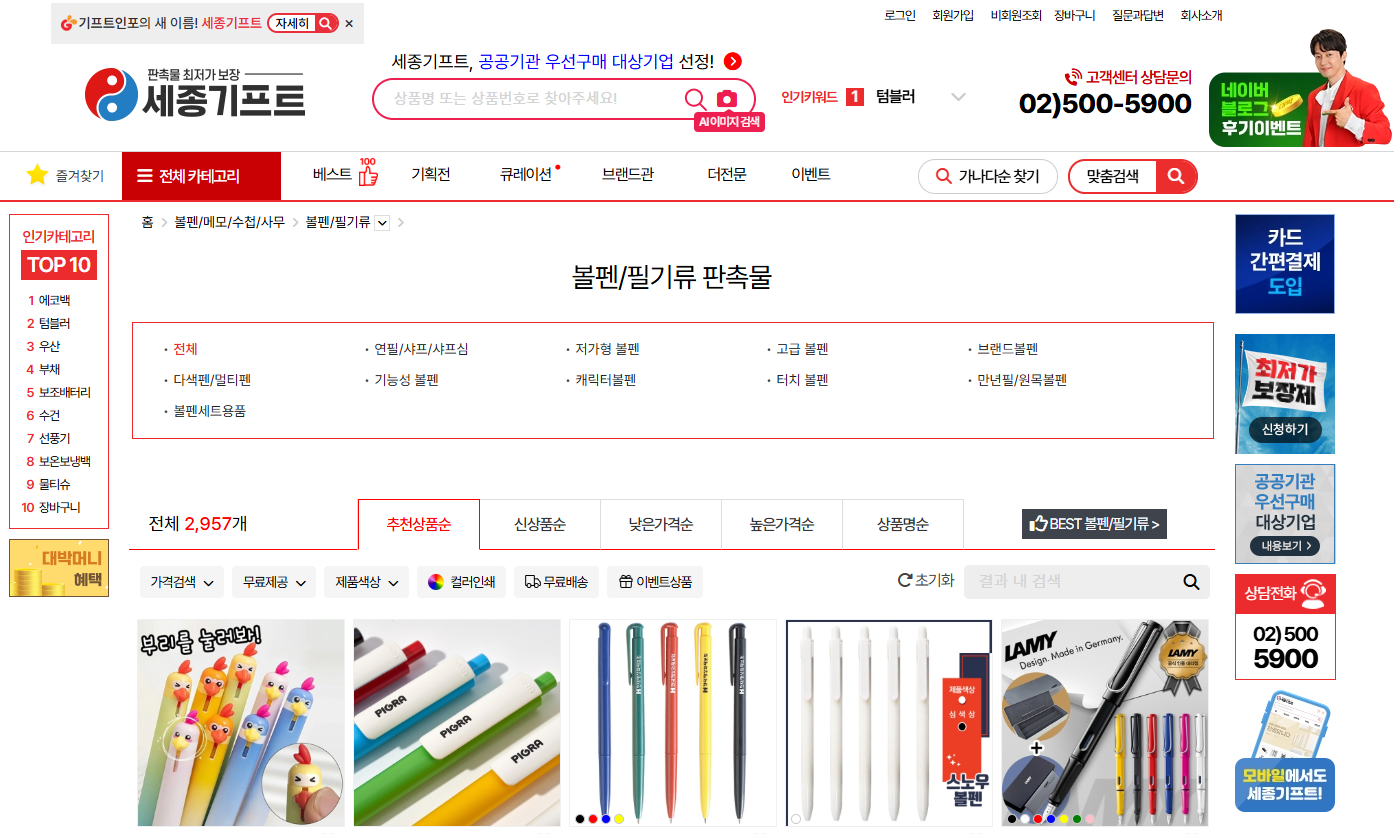Click the 카드 간편결제 도입 banner
The image size is (1394, 834).
coord(1285,264)
